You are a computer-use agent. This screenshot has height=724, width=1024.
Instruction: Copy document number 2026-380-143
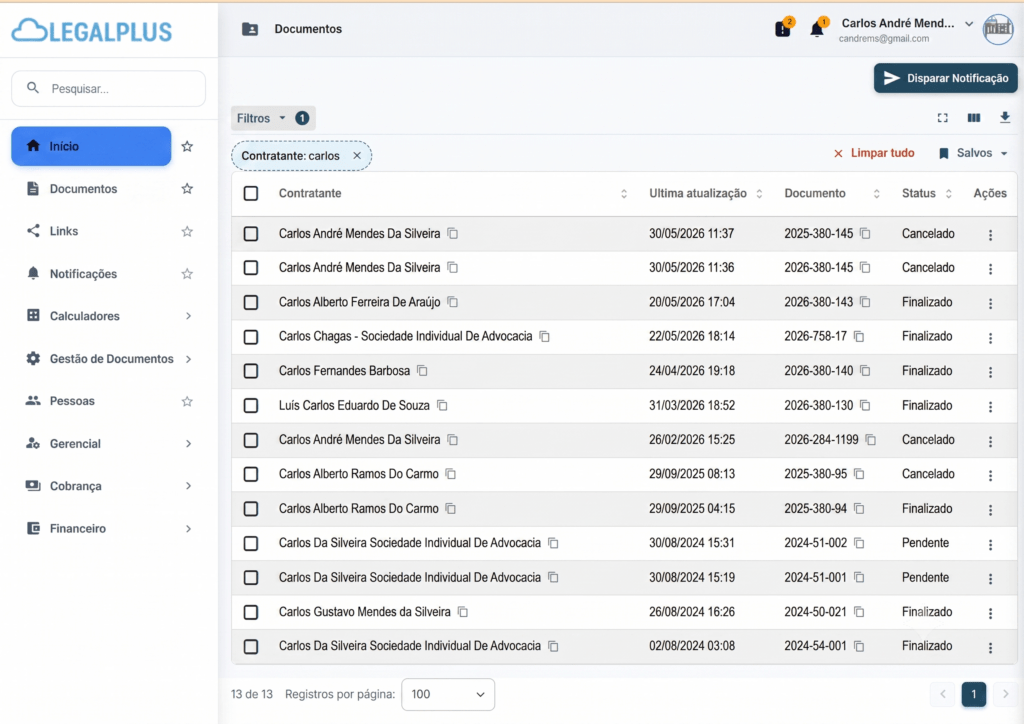tap(865, 302)
